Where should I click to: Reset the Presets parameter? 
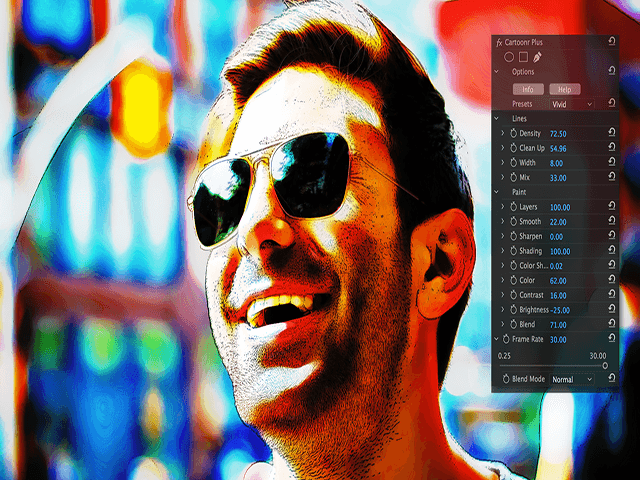(x=611, y=102)
